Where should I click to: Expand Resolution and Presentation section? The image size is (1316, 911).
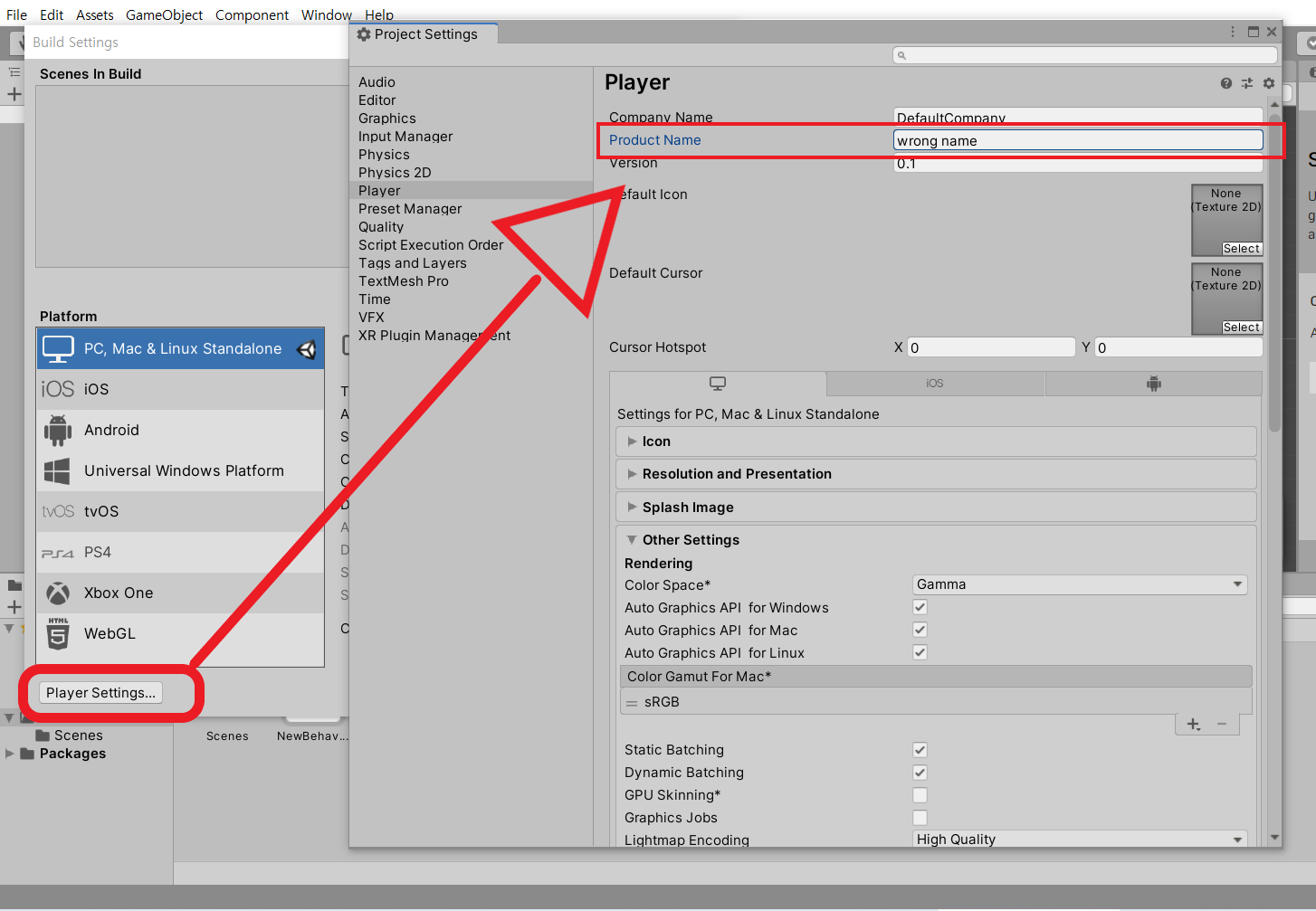pos(937,474)
